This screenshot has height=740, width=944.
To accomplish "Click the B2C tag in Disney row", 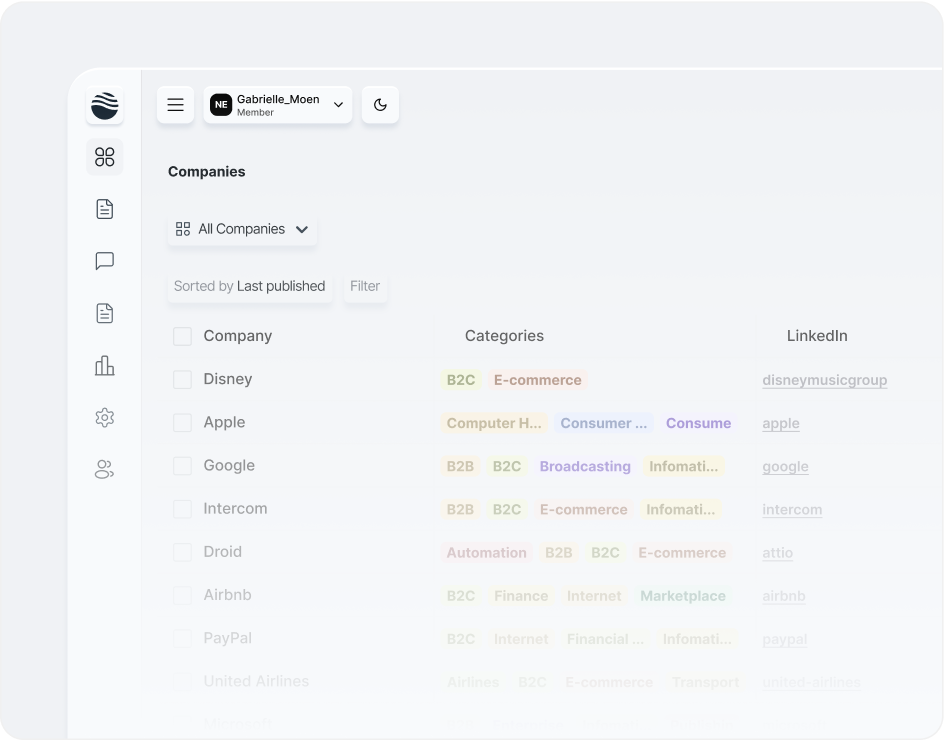I will (x=461, y=380).
